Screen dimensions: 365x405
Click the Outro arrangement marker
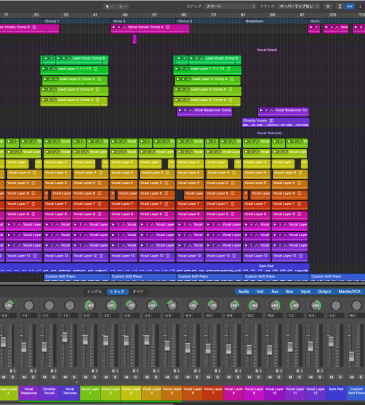315,21
